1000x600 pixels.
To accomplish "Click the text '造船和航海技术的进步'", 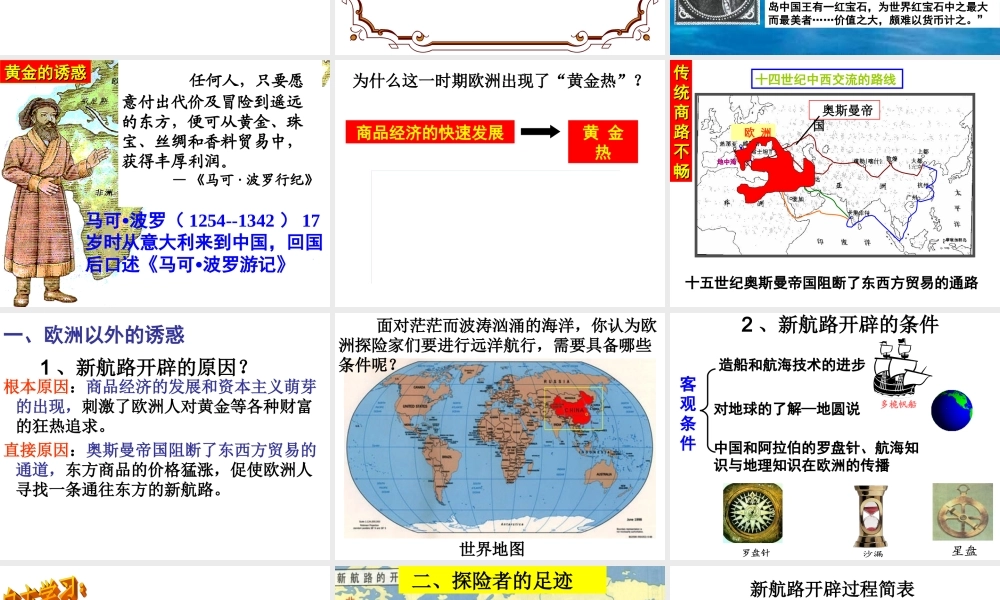I will [x=791, y=365].
